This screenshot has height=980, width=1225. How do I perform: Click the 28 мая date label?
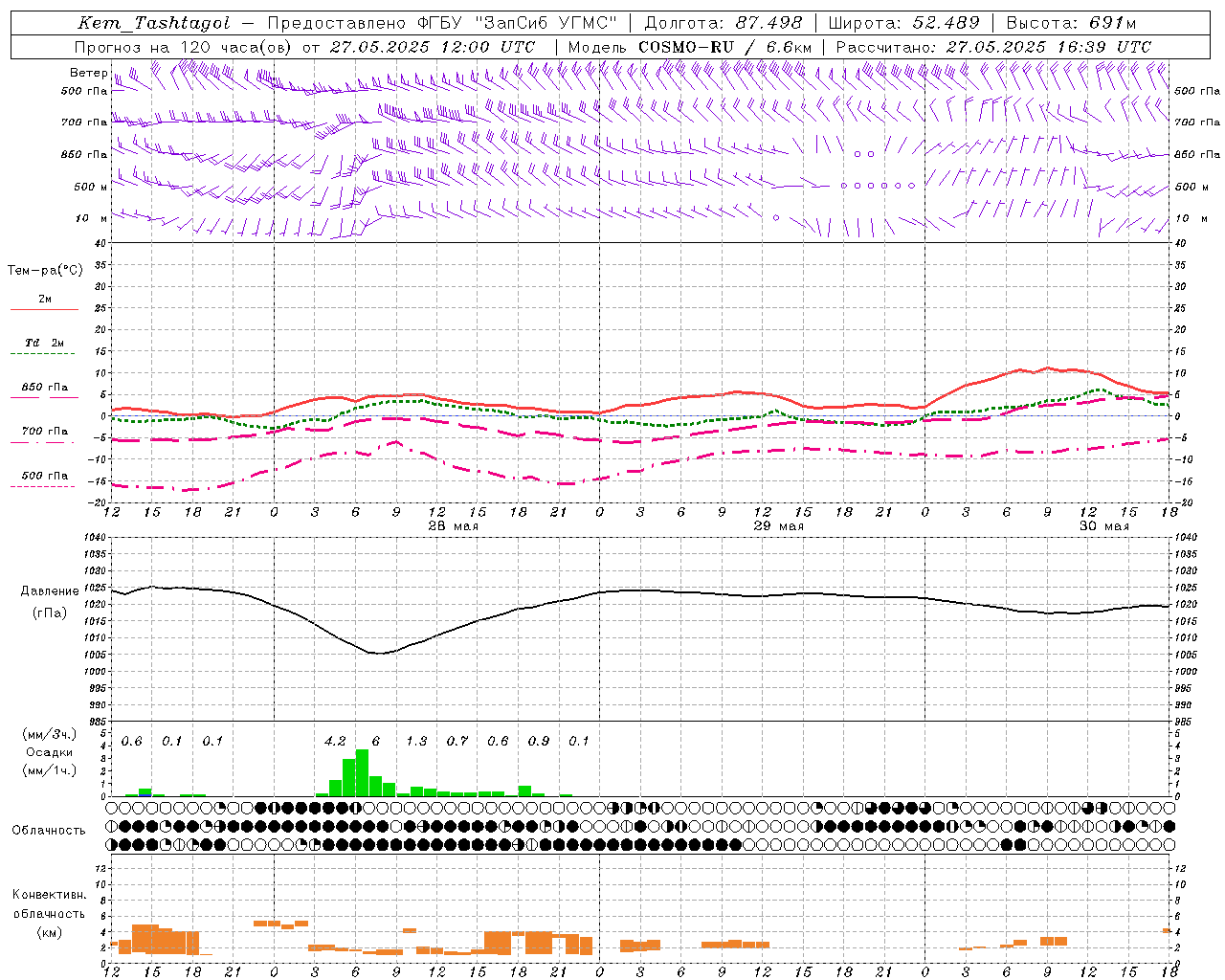point(454,526)
